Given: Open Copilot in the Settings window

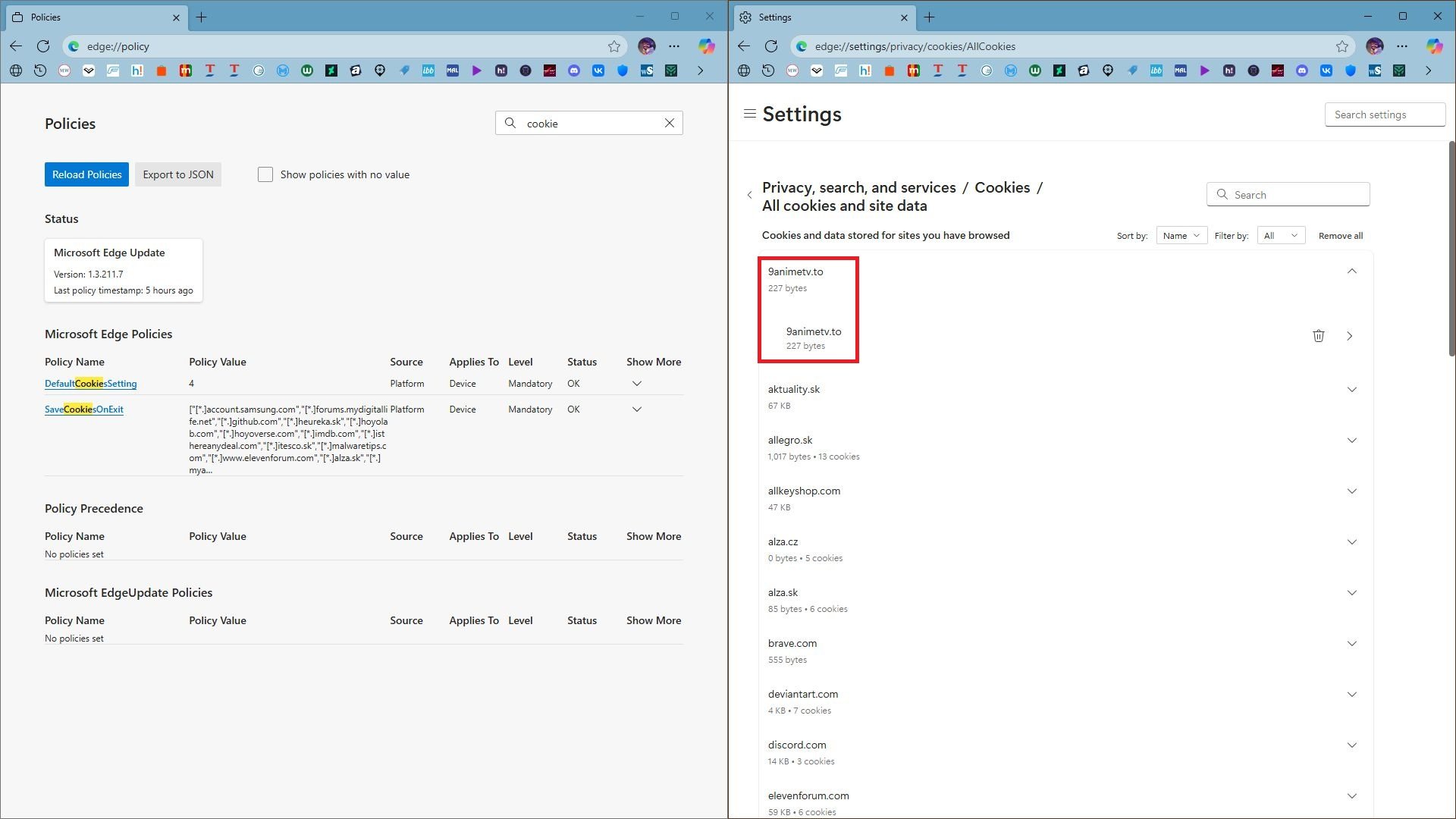Looking at the screenshot, I should point(1435,46).
